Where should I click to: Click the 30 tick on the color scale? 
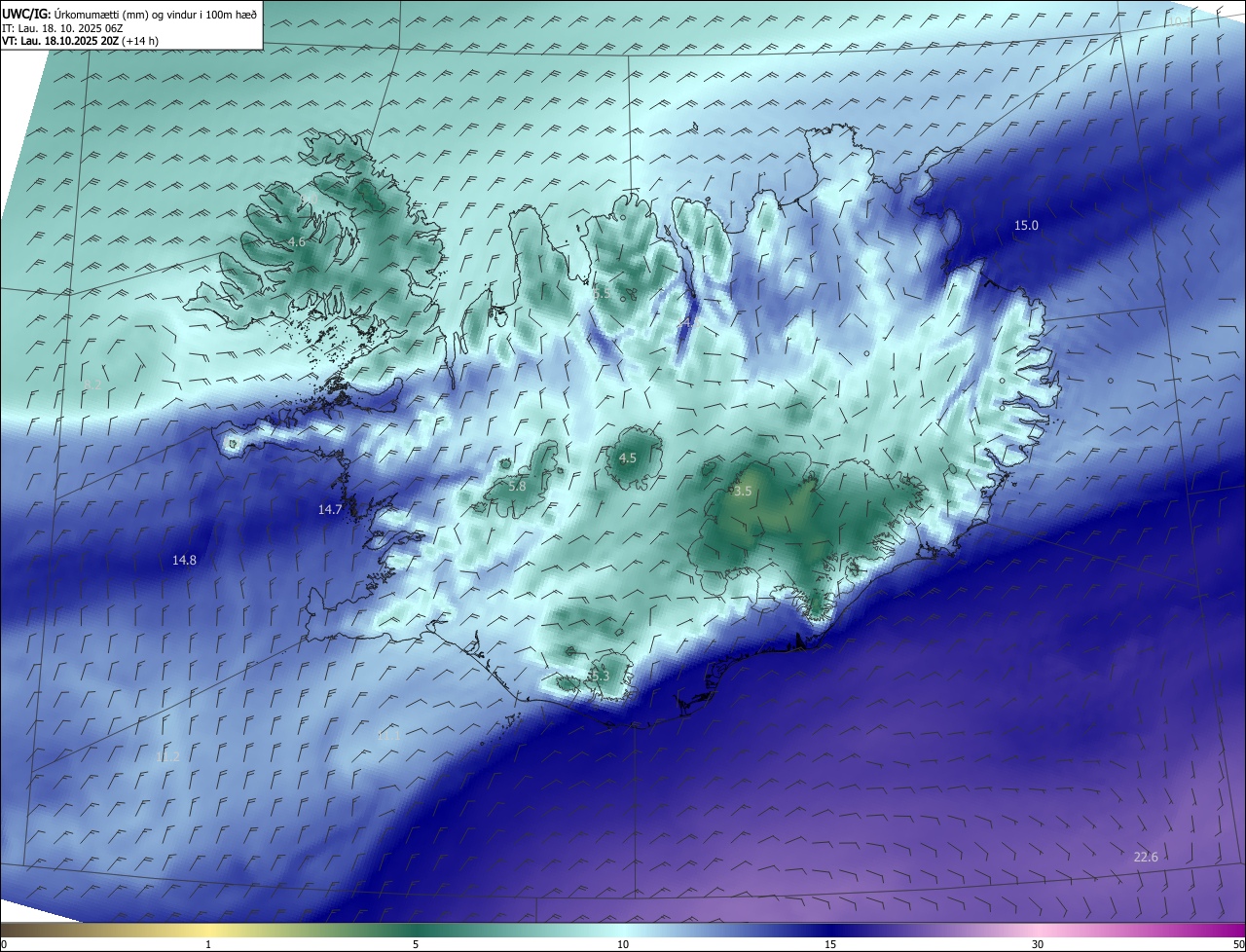(1038, 944)
